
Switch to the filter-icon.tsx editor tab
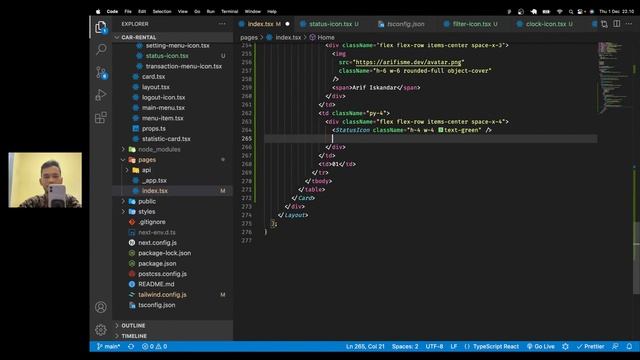pyautogui.click(x=471, y=24)
